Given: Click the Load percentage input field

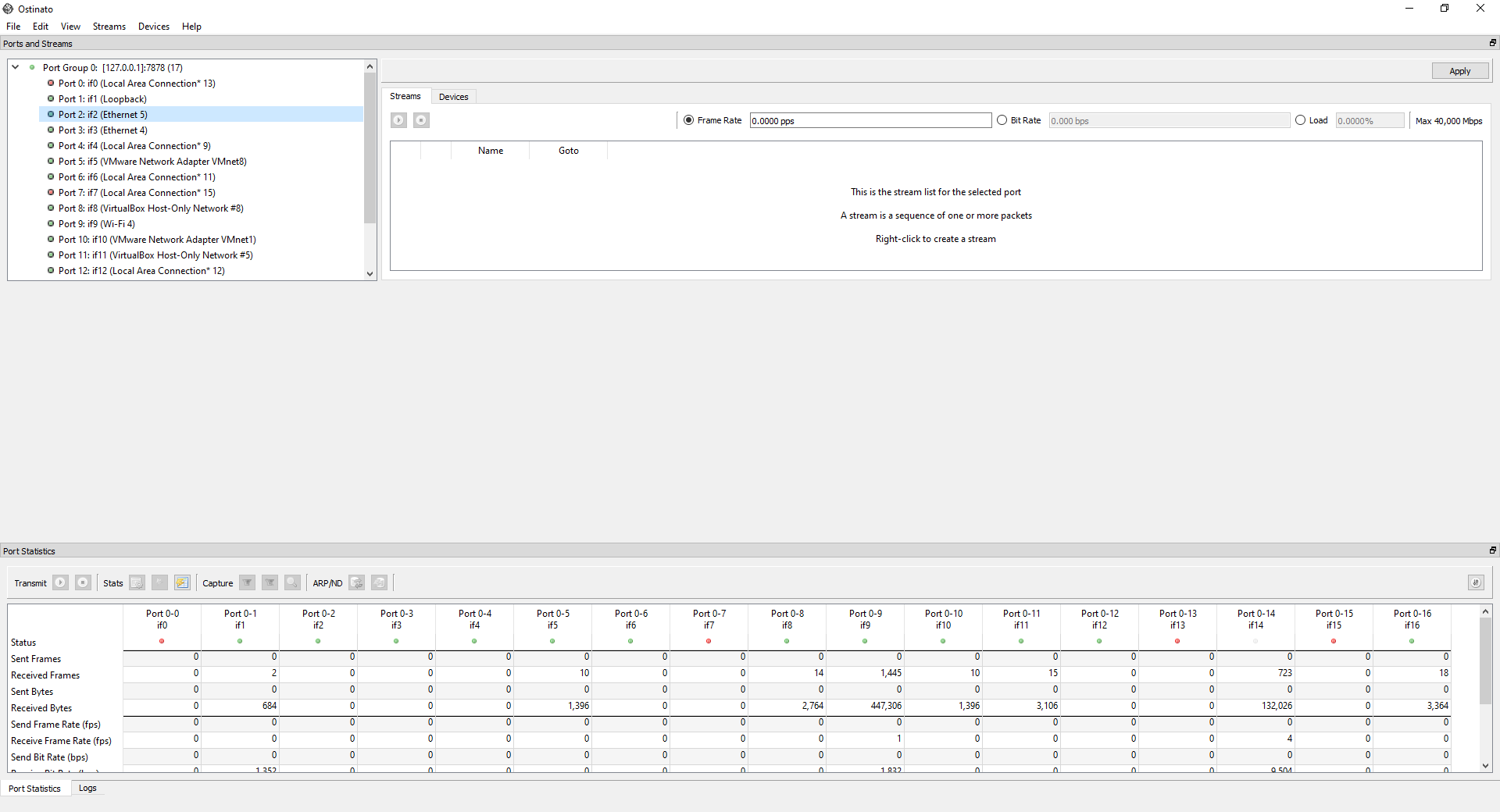Looking at the screenshot, I should click(x=1370, y=120).
